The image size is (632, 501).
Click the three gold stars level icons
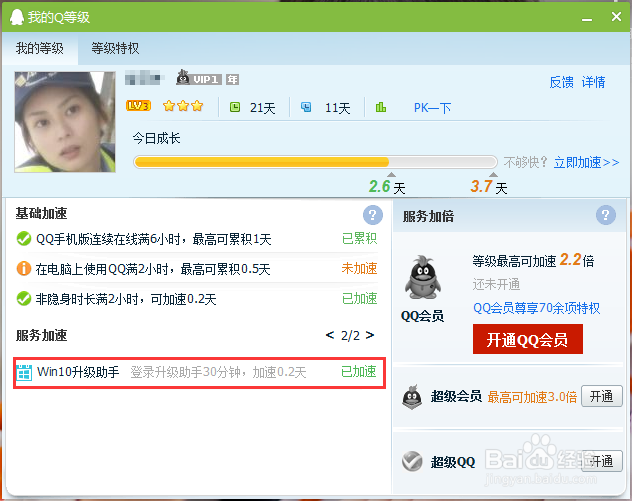coord(183,106)
